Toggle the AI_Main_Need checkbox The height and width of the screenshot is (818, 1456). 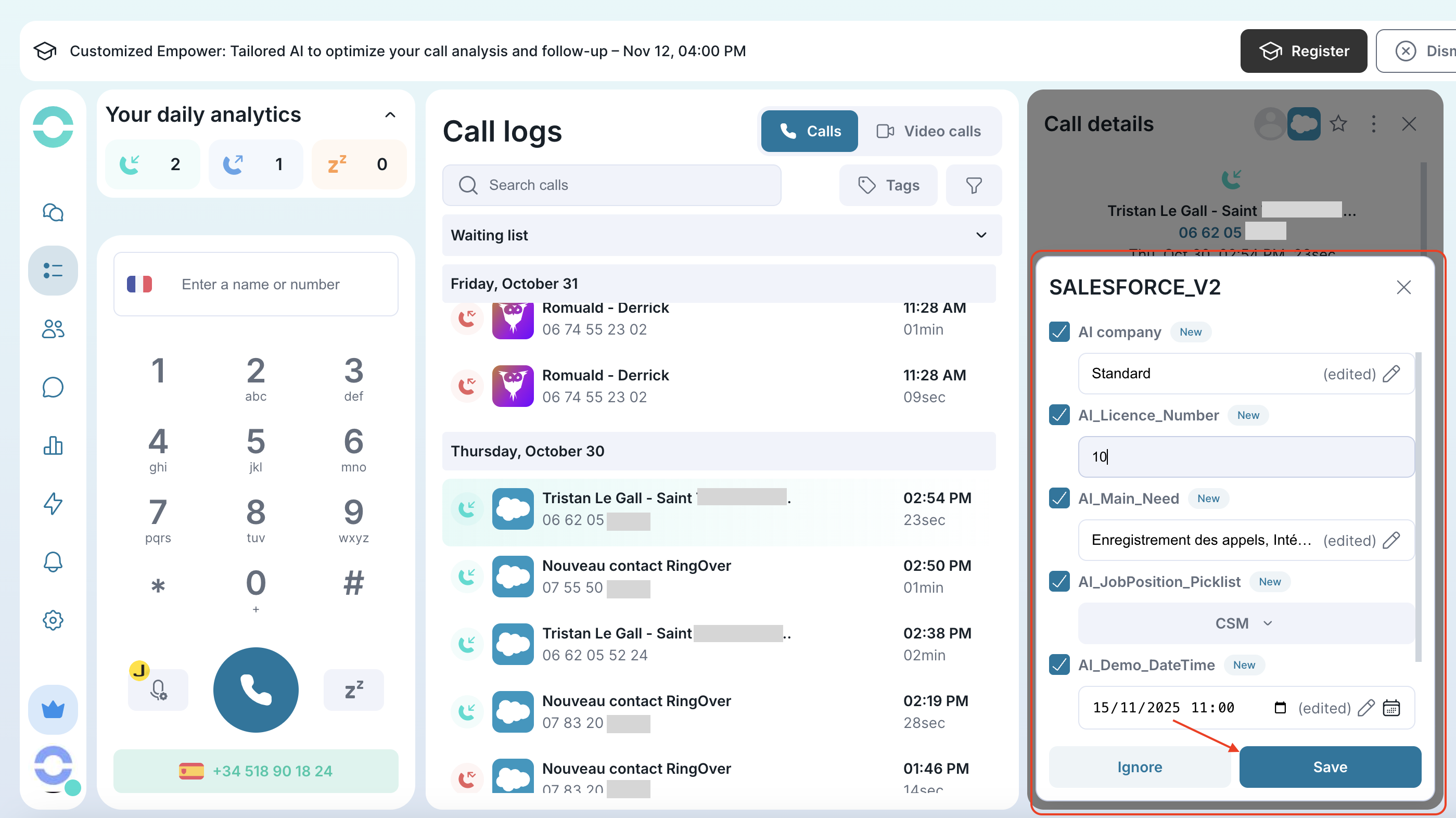[x=1058, y=498]
